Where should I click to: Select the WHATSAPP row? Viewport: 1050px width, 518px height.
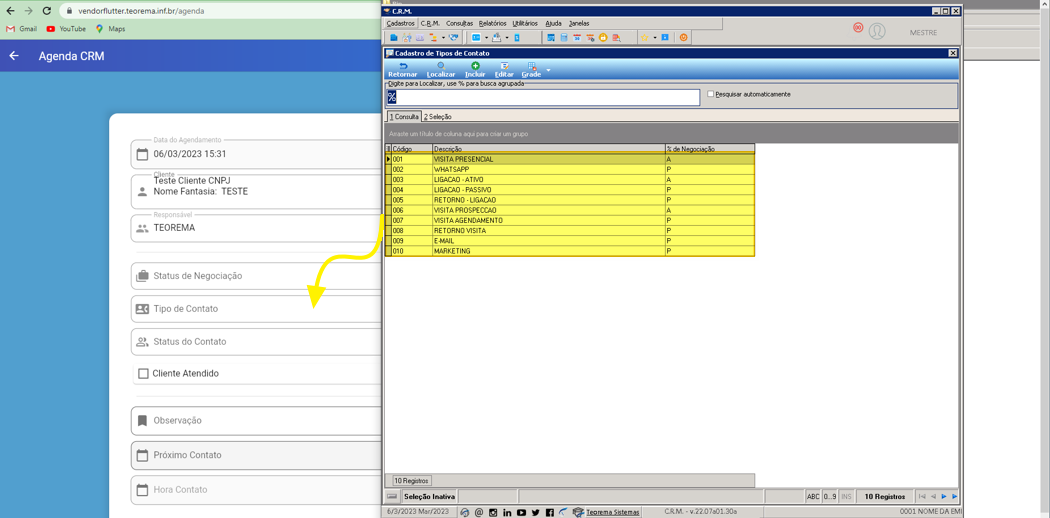coord(571,170)
